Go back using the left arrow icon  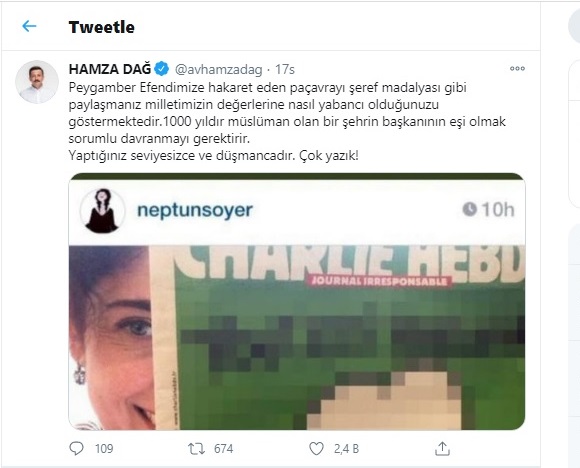click(x=29, y=26)
